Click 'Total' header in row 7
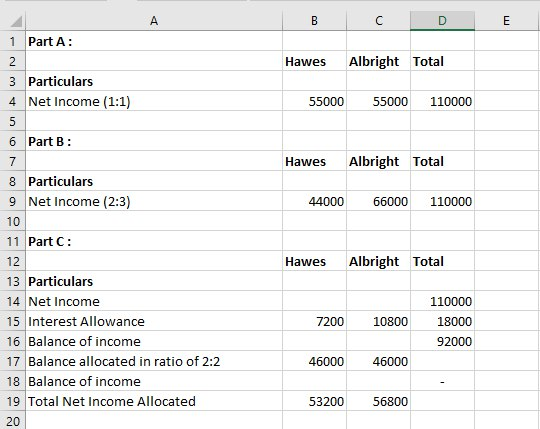 [443, 161]
